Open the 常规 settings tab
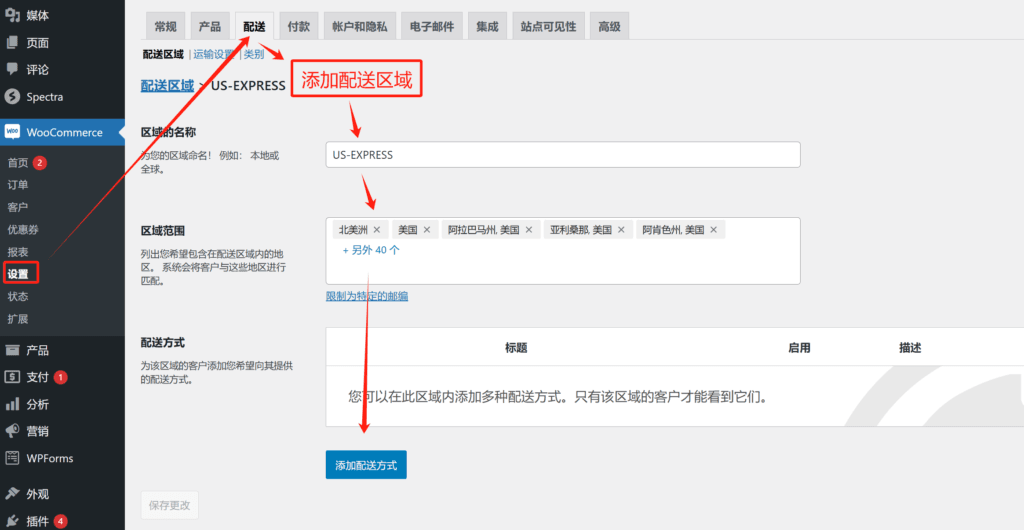 point(165,26)
